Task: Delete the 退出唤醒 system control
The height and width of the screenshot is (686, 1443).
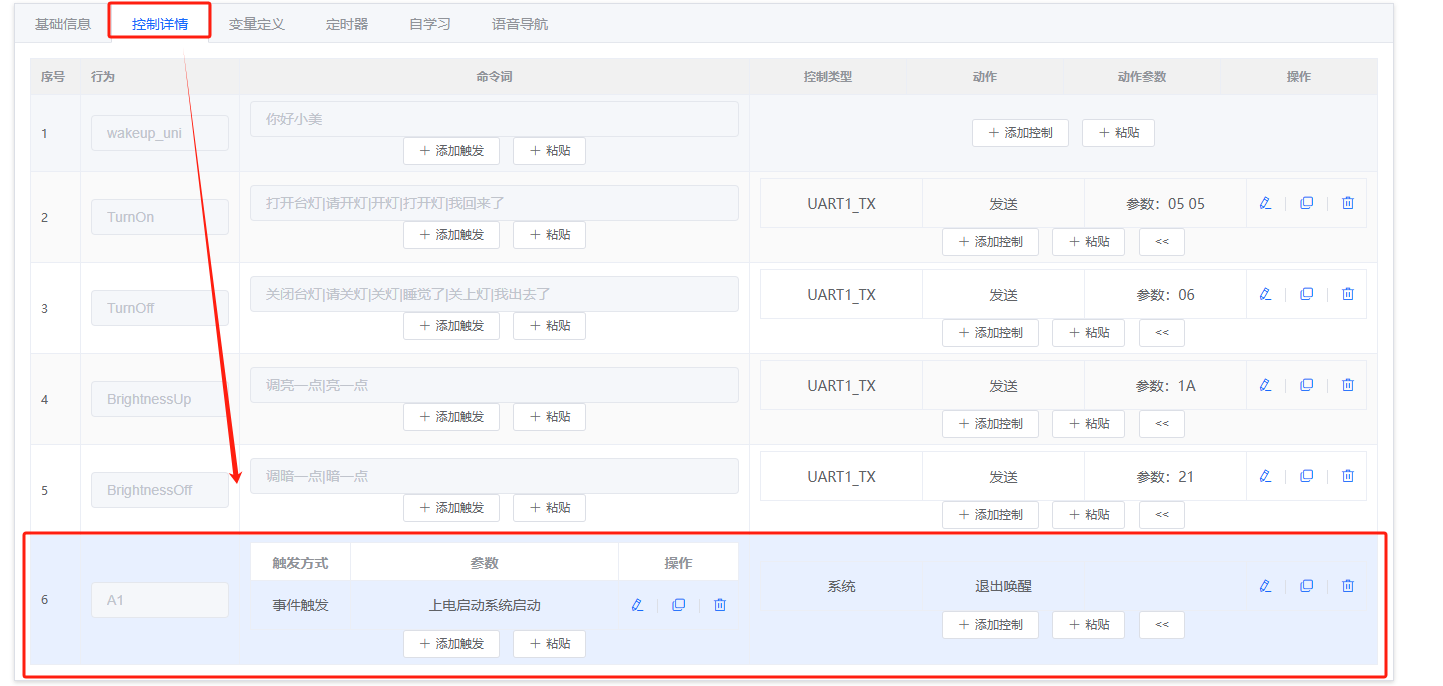Action: pyautogui.click(x=1347, y=586)
